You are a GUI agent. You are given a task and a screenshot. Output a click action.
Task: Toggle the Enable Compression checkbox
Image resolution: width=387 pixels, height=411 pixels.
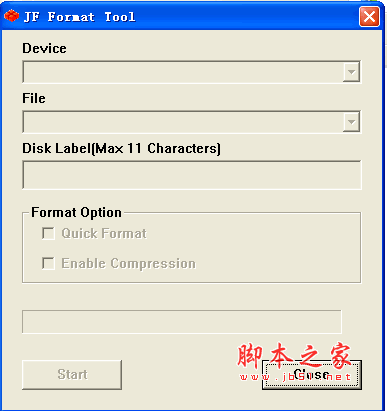[48, 263]
